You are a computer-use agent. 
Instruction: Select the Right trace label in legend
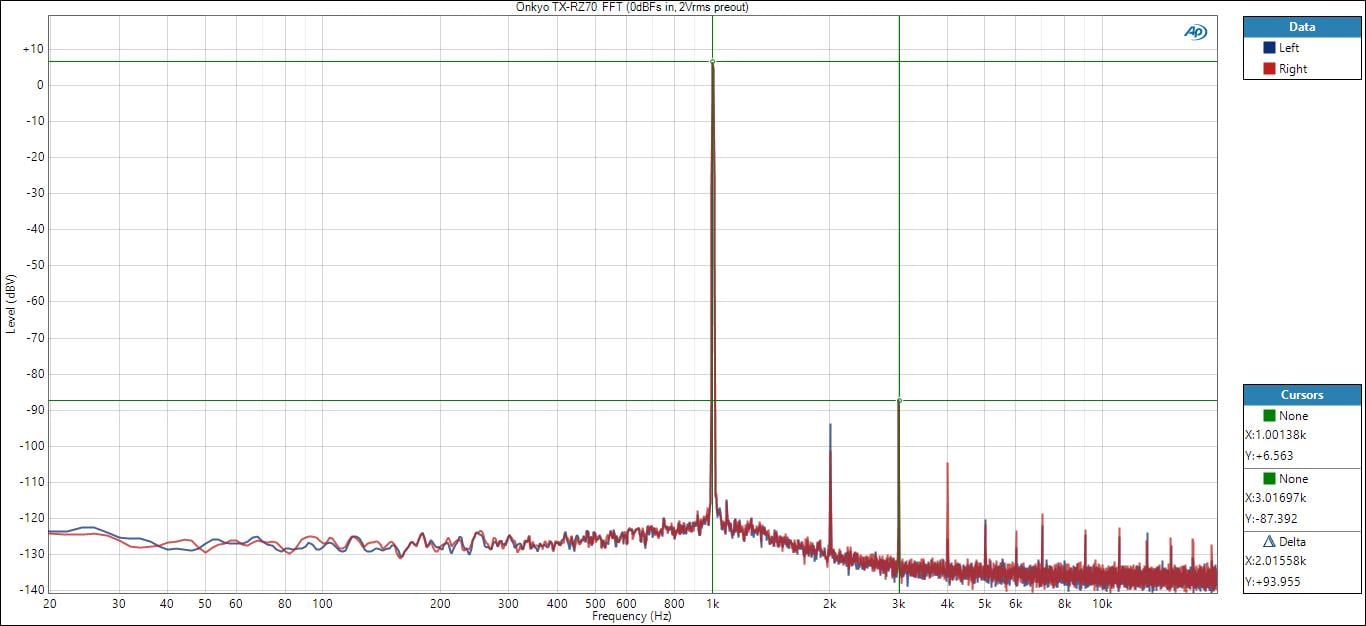point(1292,69)
